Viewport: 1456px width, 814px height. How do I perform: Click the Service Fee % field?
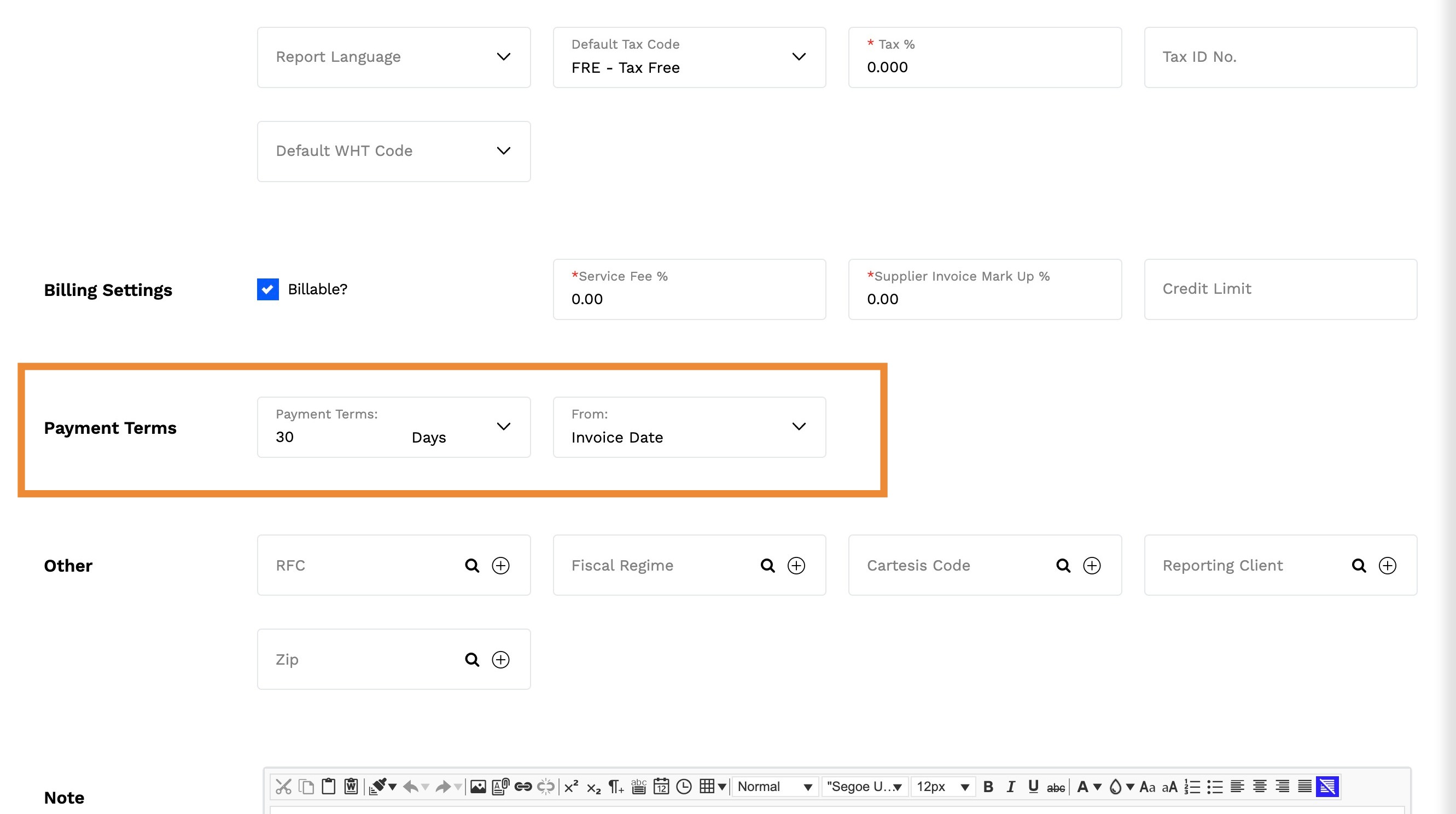(690, 289)
